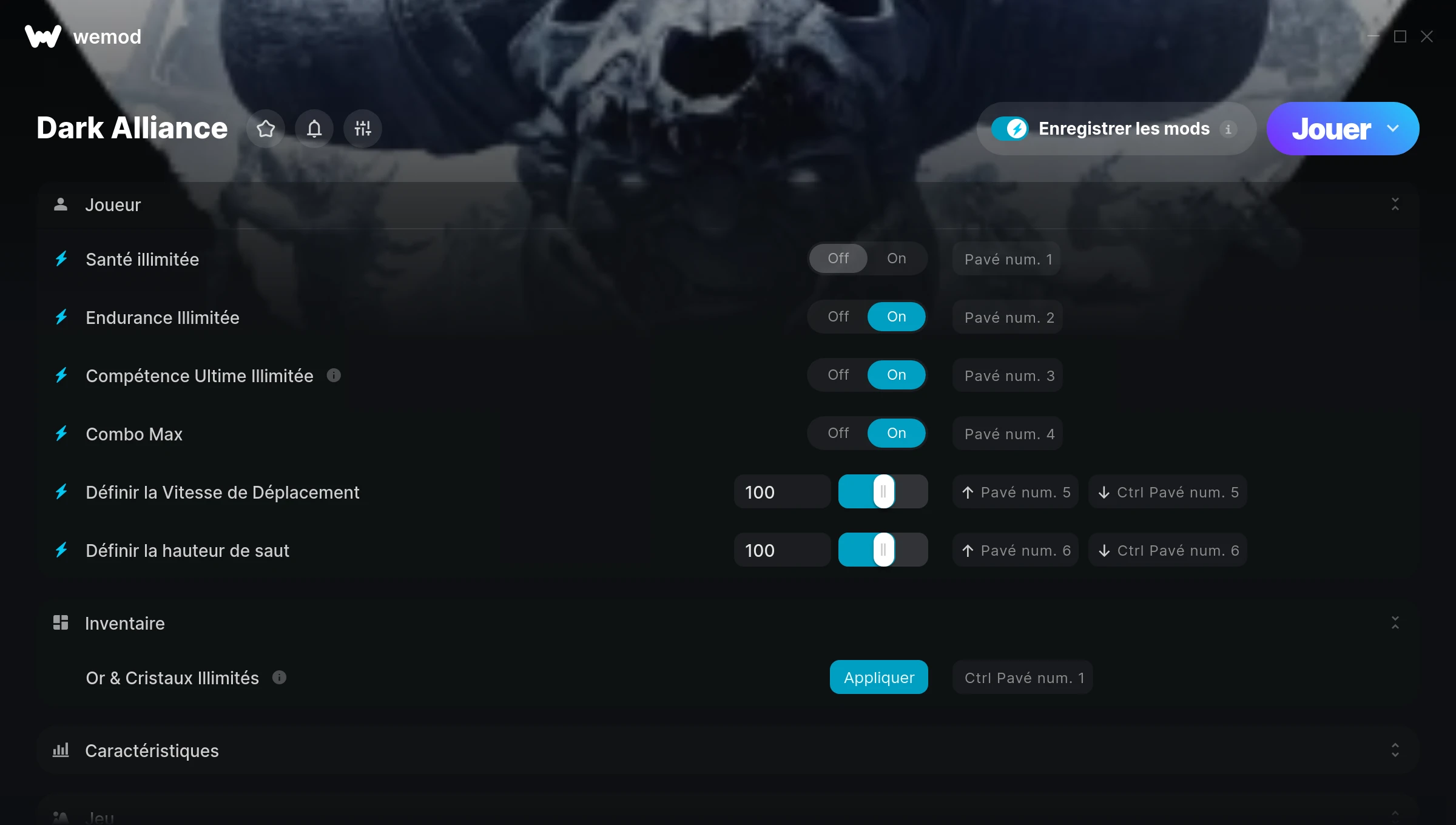1456x825 pixels.
Task: Disable the Enregistrer les mods switch
Action: coord(1010,129)
